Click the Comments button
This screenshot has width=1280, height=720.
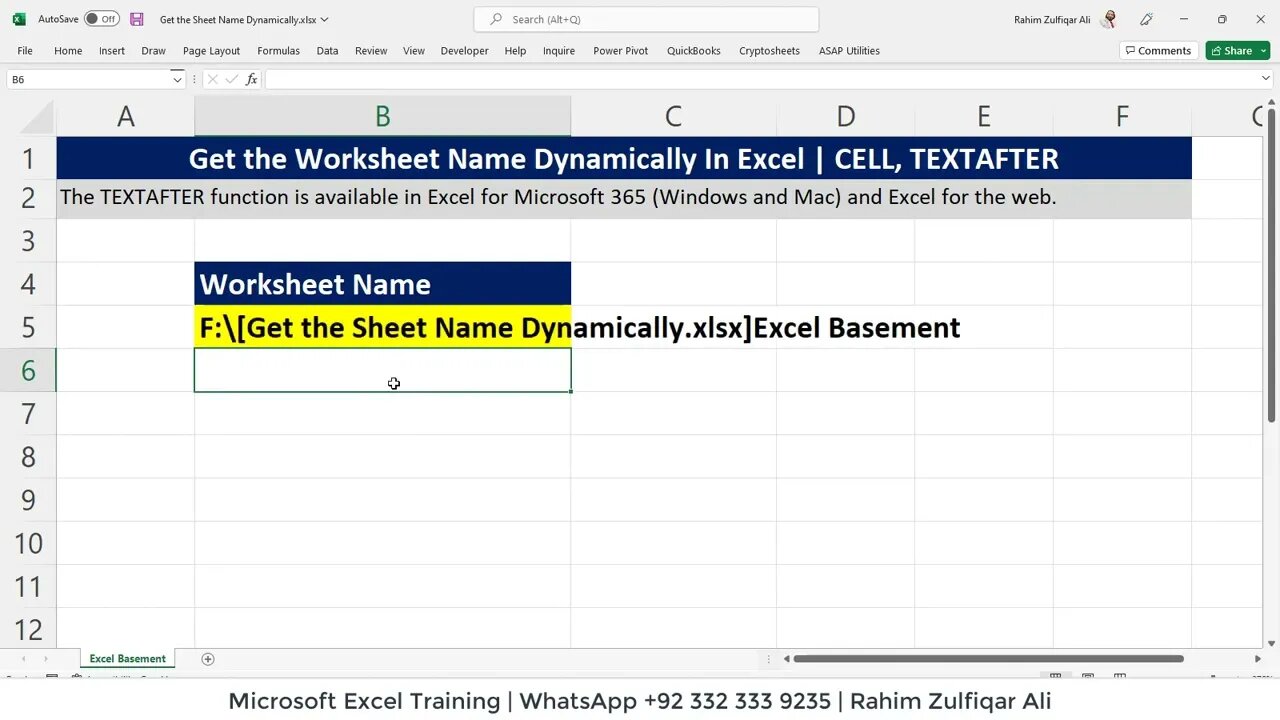pos(1158,51)
